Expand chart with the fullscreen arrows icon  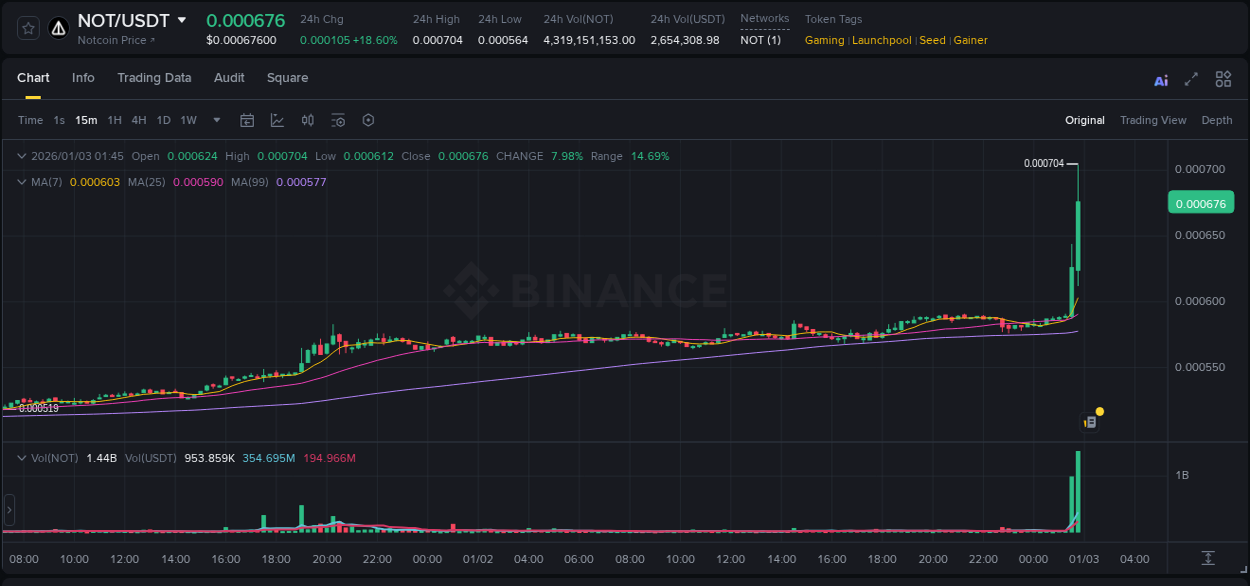(x=1191, y=79)
